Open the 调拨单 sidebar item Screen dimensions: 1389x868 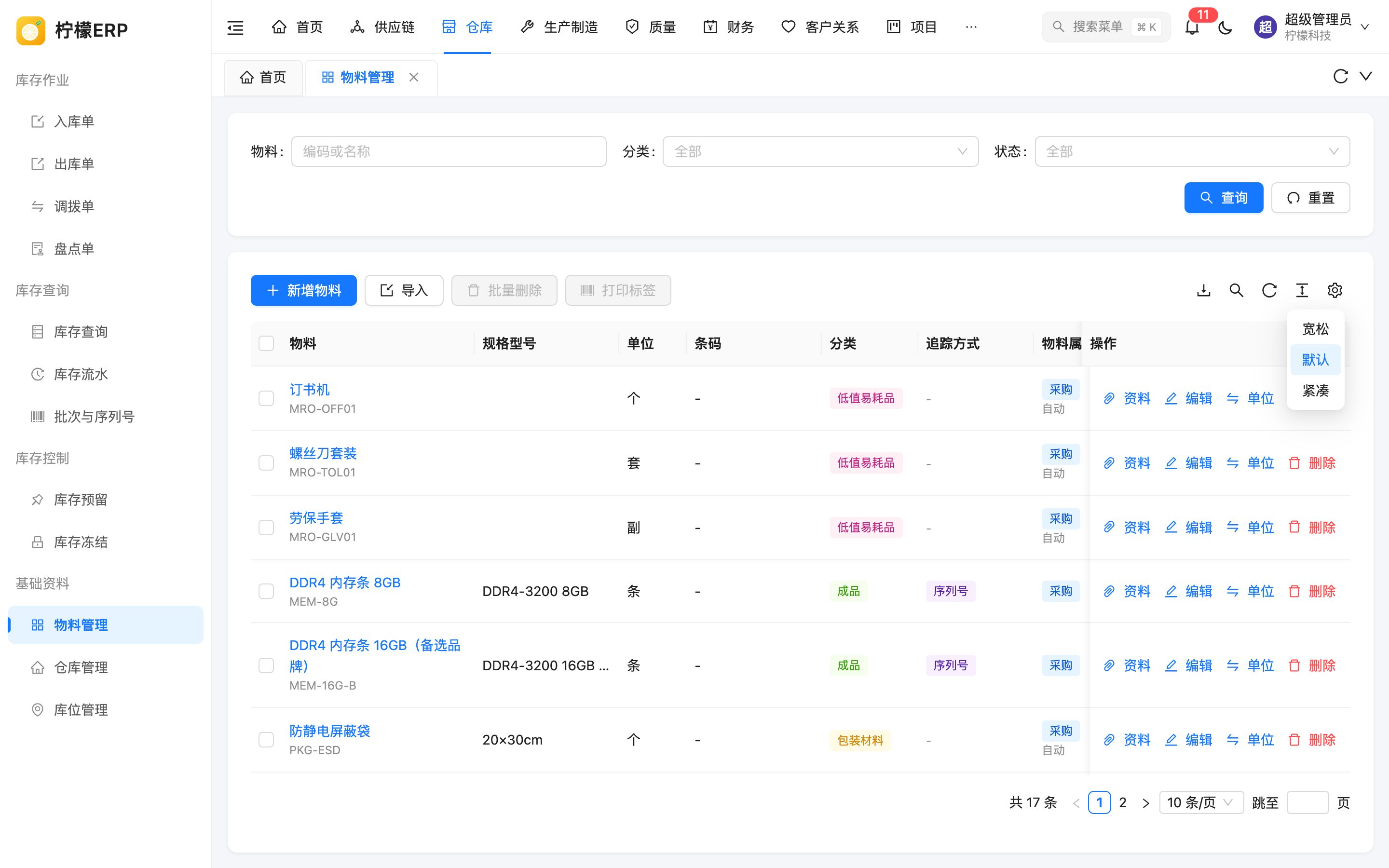pyautogui.click(x=106, y=207)
